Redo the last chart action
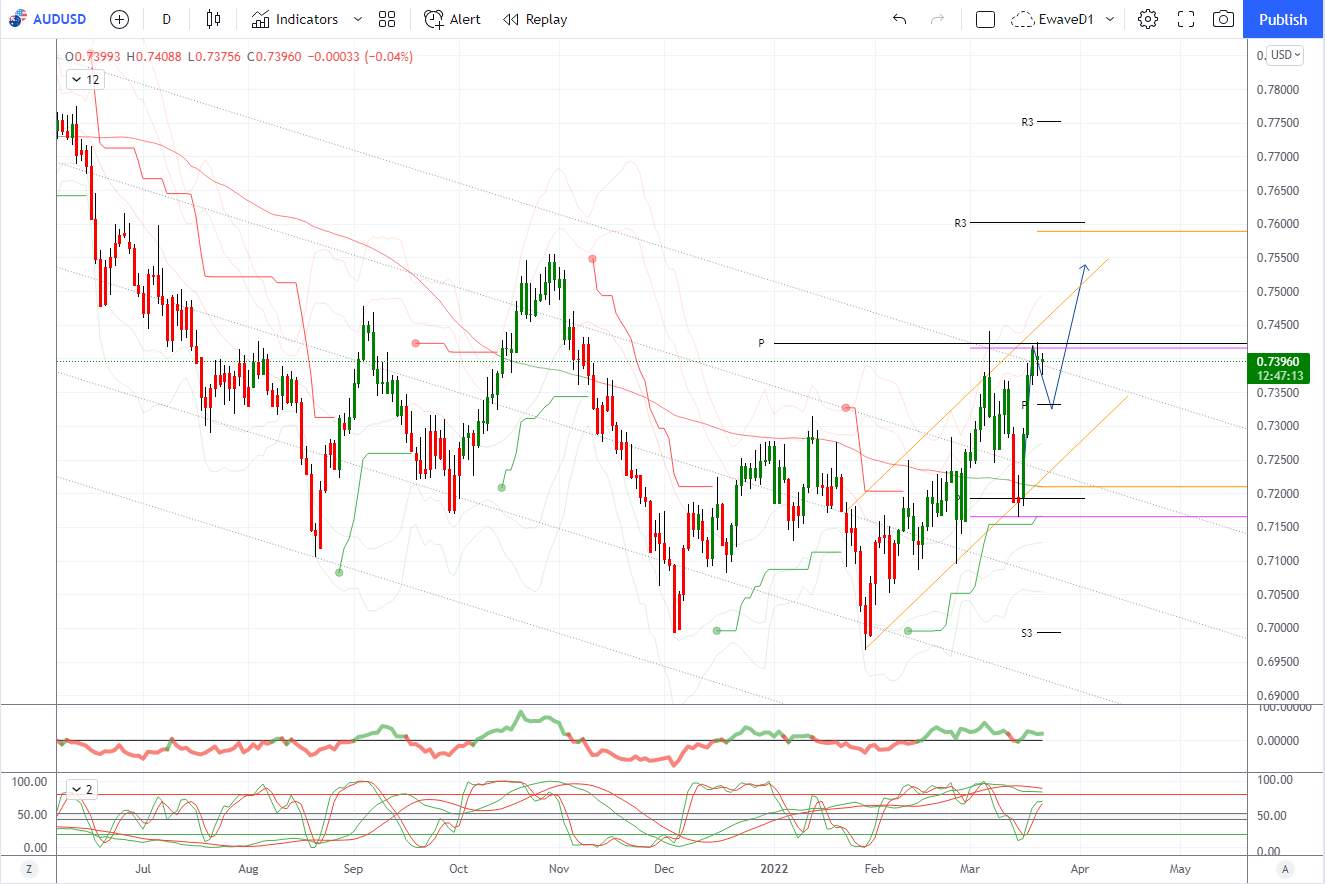 [x=937, y=19]
